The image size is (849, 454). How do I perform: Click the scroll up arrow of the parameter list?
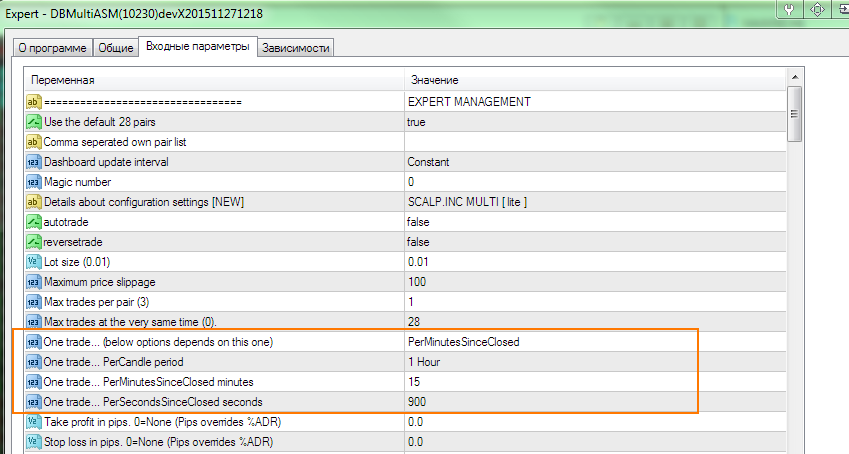point(794,77)
